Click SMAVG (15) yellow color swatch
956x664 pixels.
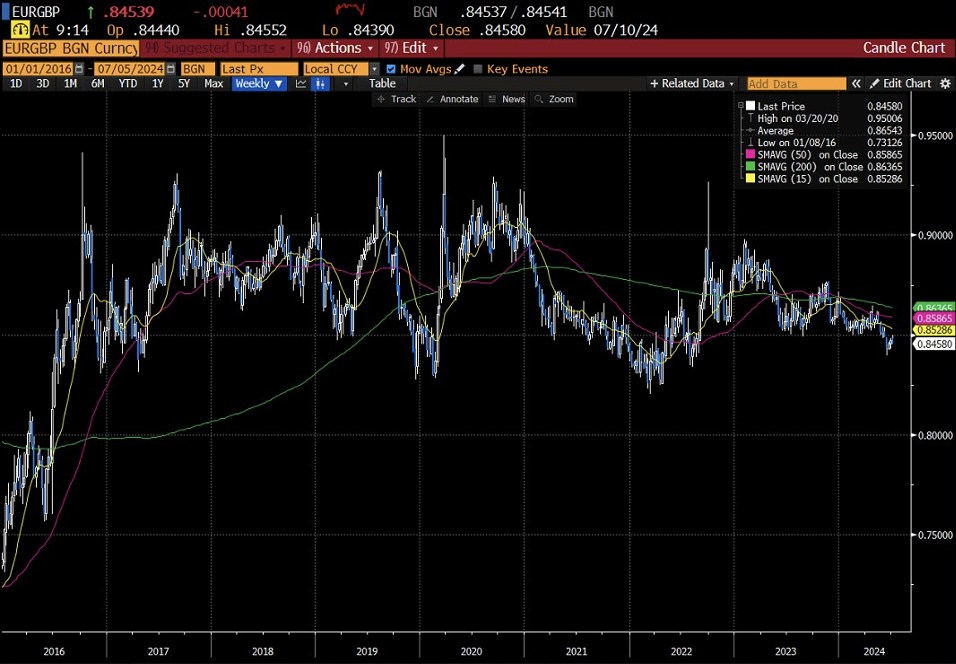(751, 179)
